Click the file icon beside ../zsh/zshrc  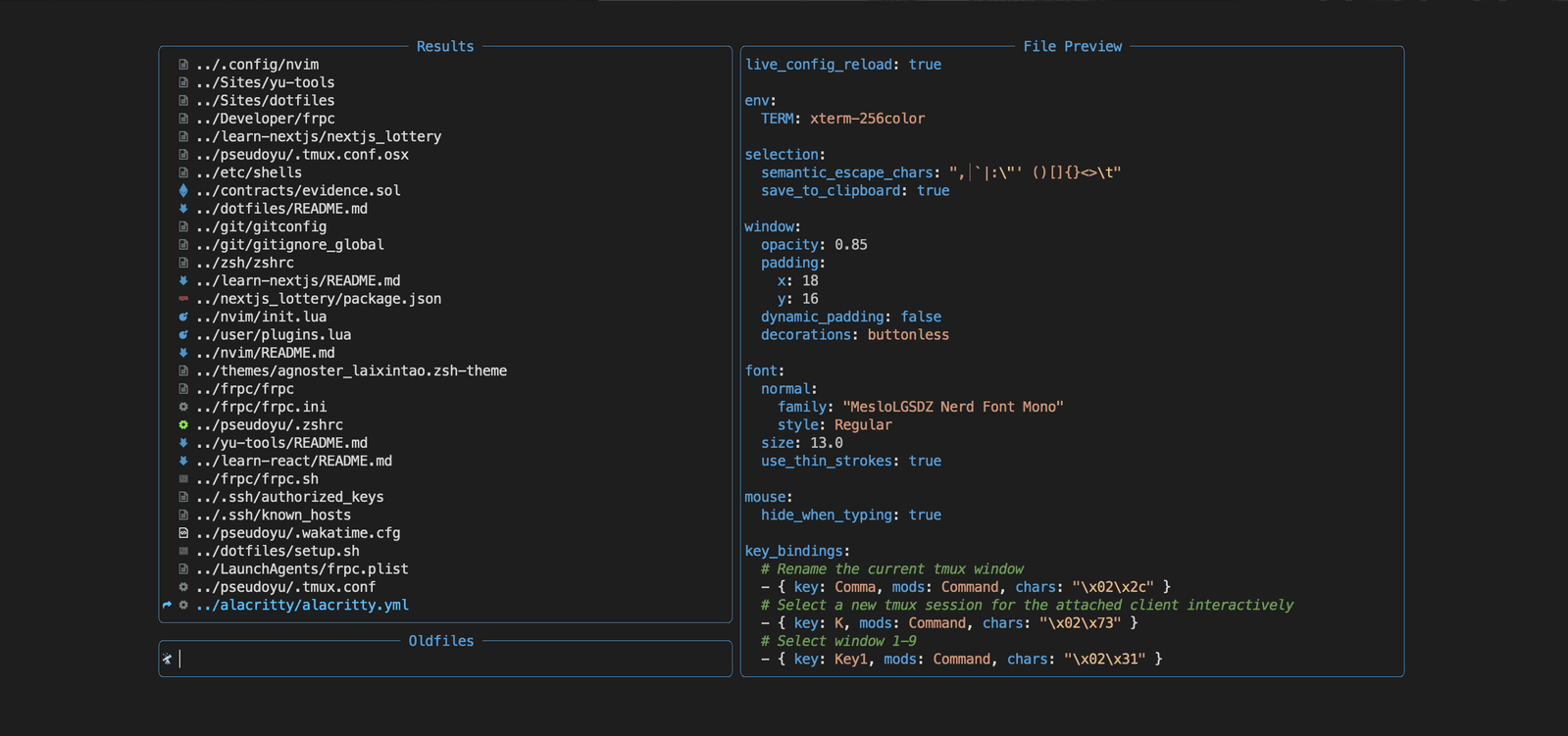(x=183, y=263)
